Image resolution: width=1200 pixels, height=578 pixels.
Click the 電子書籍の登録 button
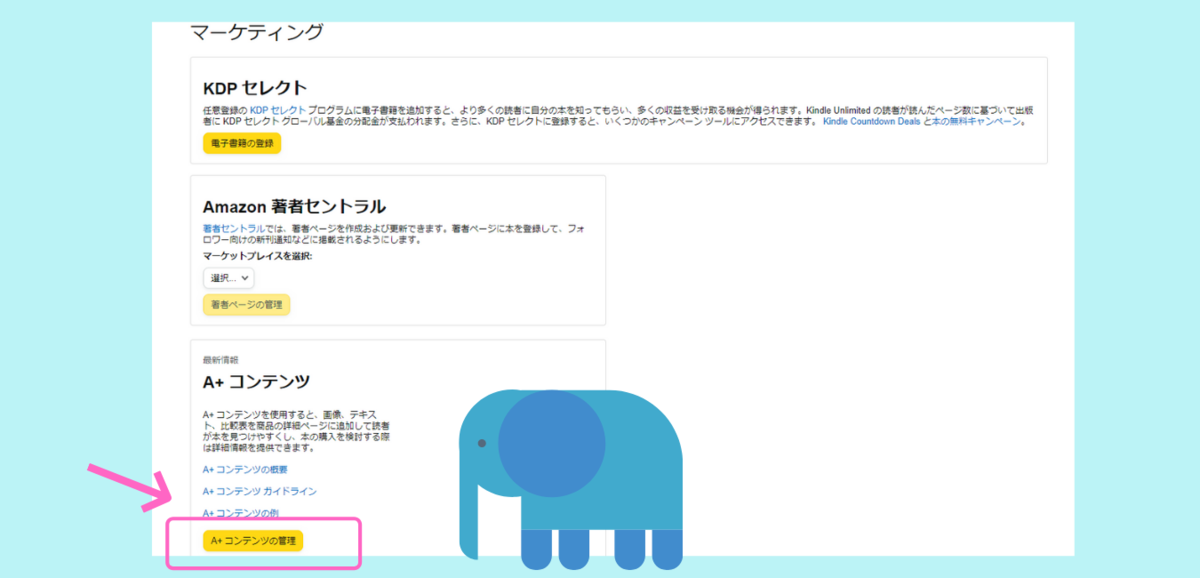(242, 143)
